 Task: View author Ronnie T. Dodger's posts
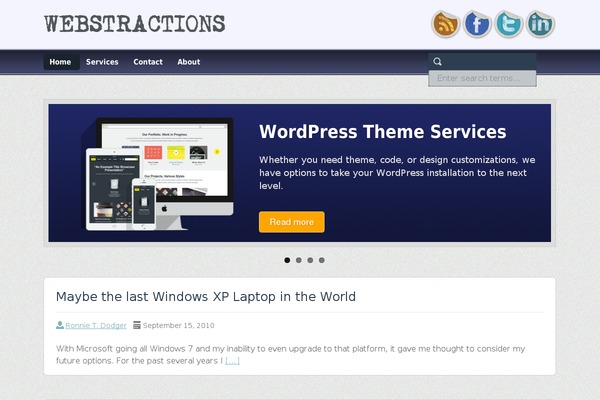[96, 325]
